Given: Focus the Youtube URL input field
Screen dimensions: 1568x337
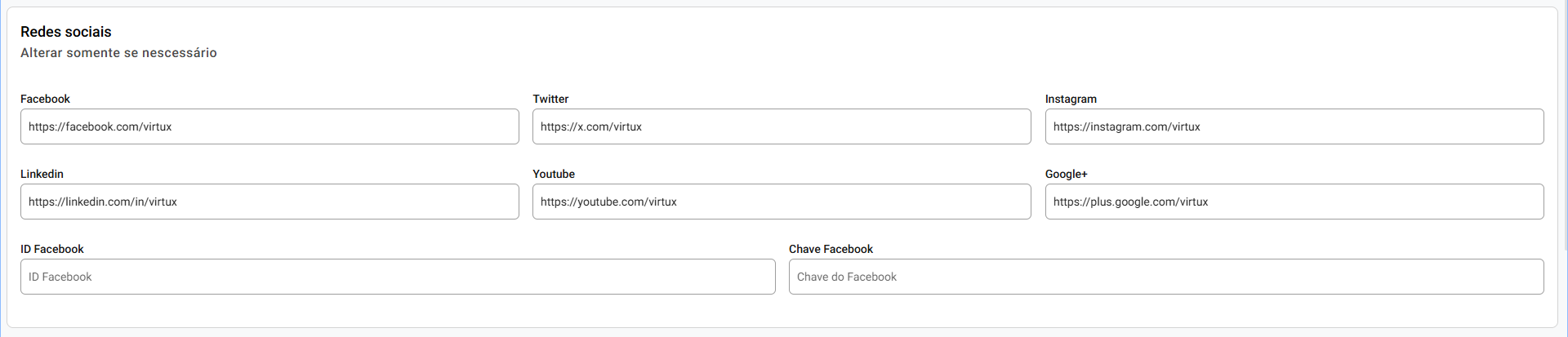Looking at the screenshot, I should click(782, 202).
